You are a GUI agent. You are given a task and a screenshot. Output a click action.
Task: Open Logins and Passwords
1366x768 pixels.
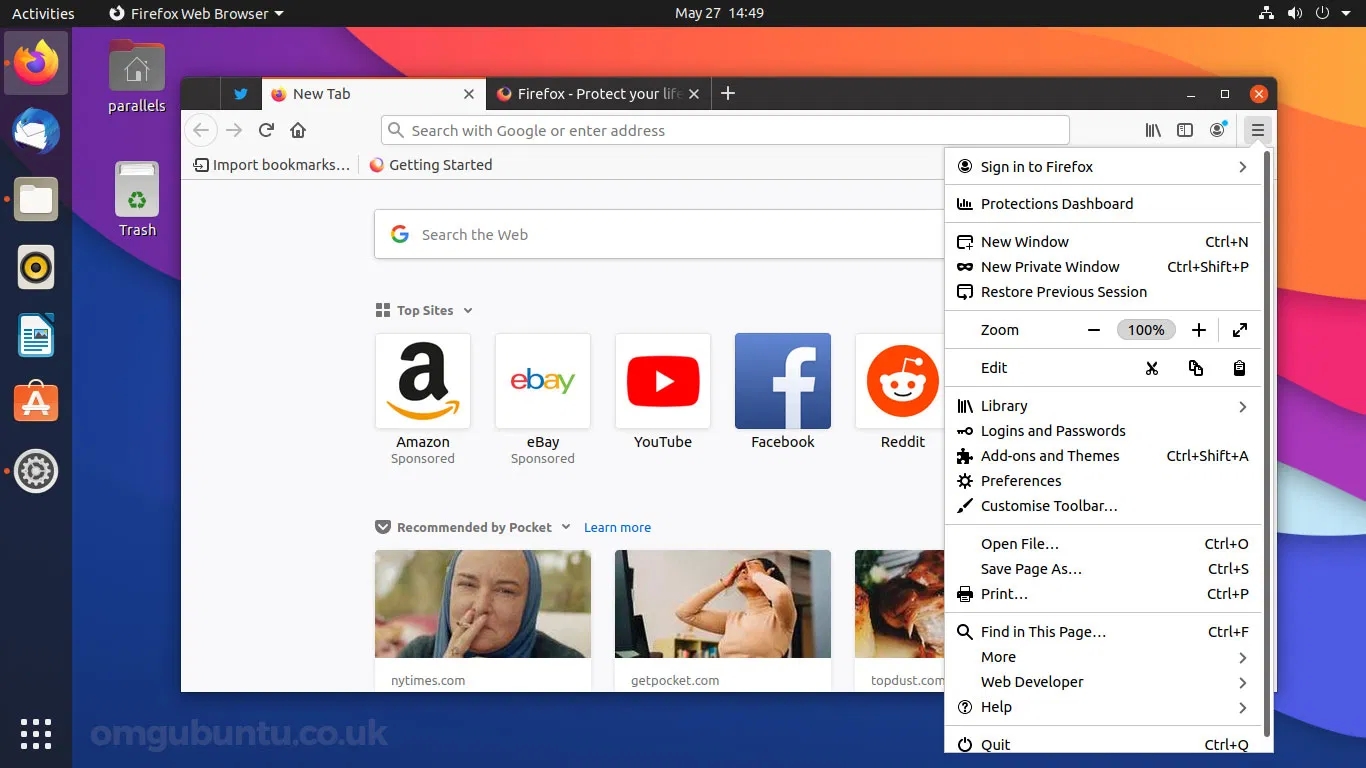(x=1103, y=431)
